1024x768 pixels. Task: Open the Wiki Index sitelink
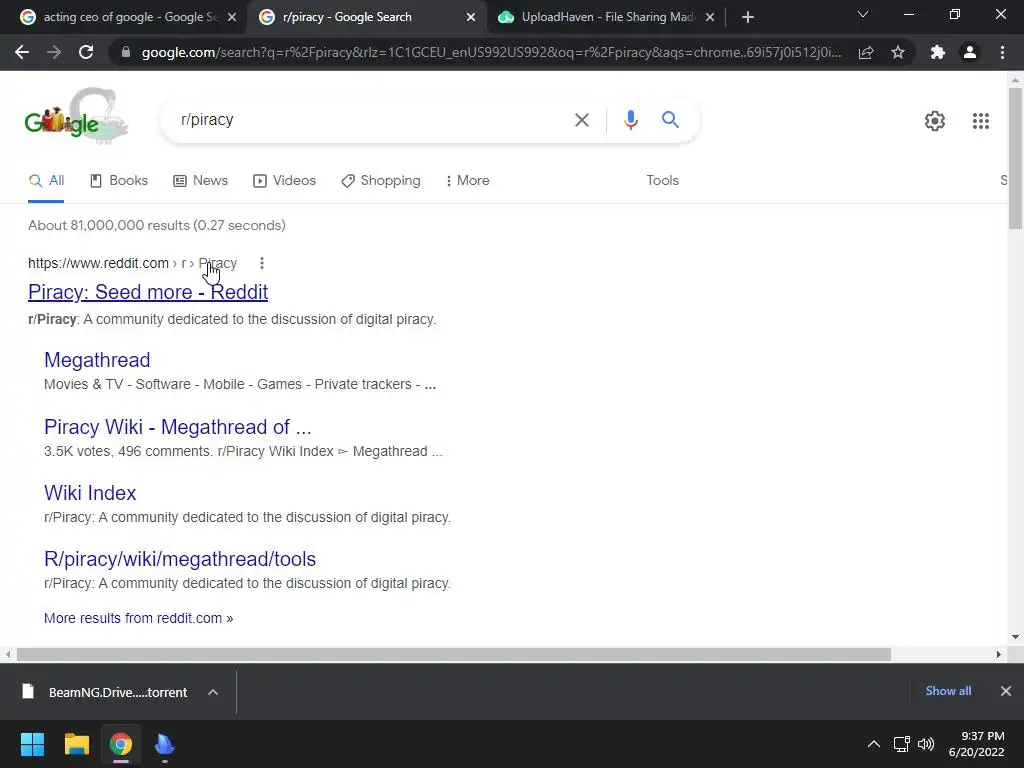90,493
